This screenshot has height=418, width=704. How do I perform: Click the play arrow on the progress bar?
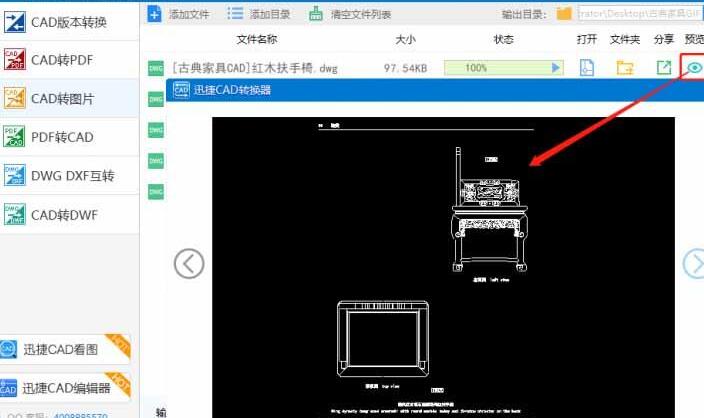point(556,68)
